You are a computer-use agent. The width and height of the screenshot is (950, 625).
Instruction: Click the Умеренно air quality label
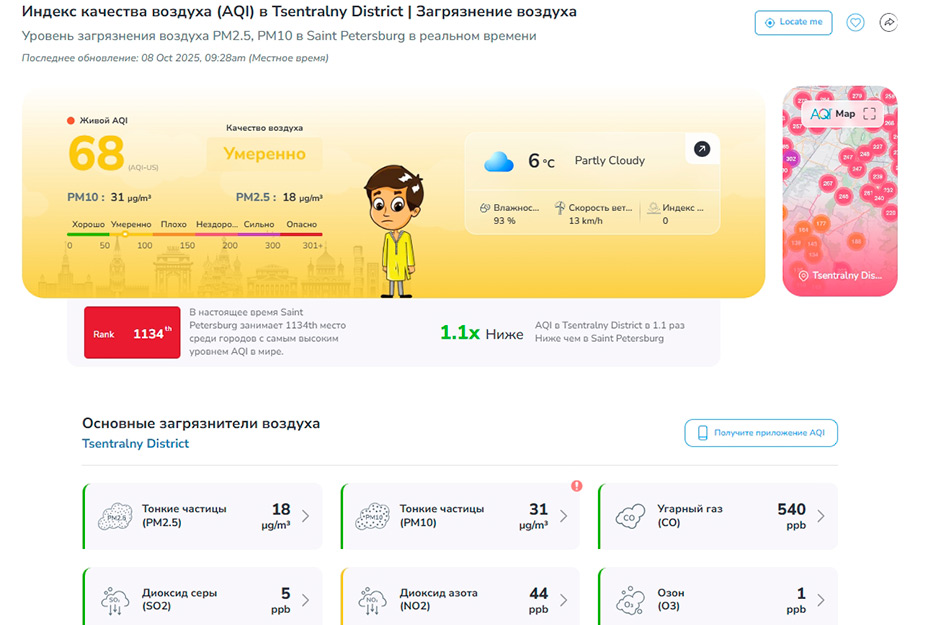(264, 154)
